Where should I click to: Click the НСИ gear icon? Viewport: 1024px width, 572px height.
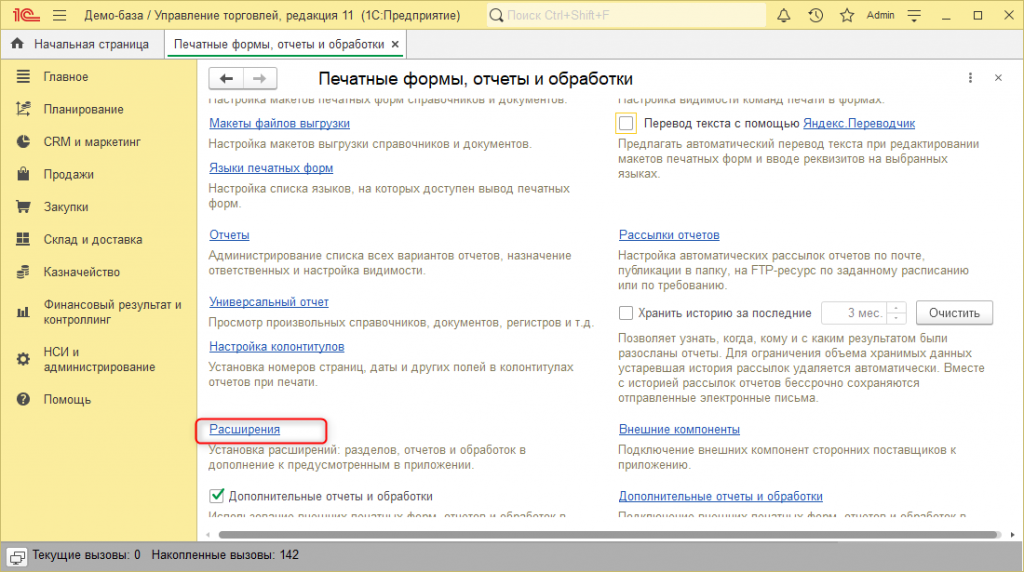click(23, 359)
